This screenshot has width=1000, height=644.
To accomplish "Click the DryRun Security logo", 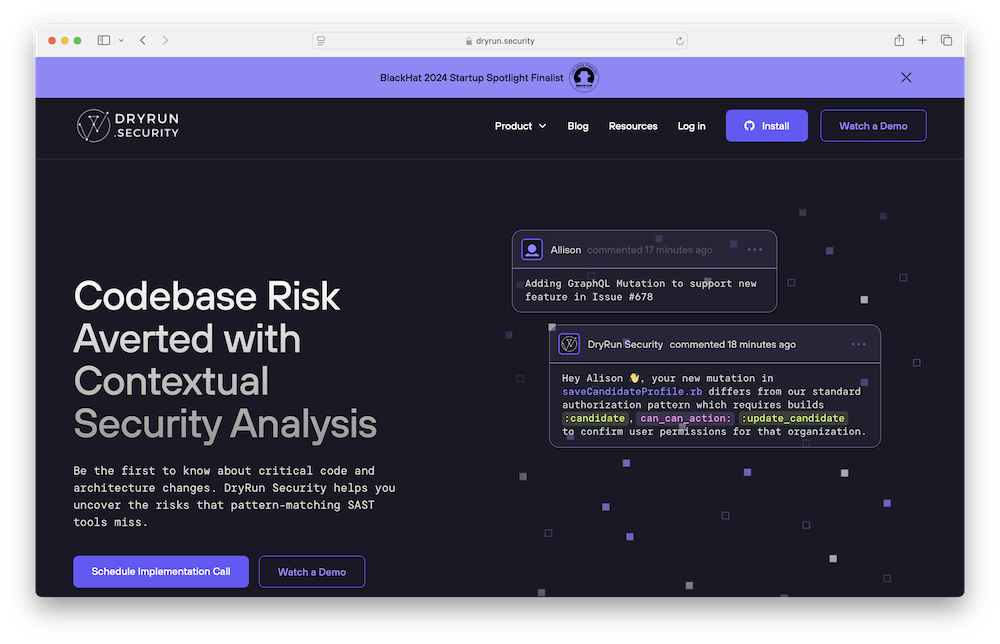I will 128,126.
